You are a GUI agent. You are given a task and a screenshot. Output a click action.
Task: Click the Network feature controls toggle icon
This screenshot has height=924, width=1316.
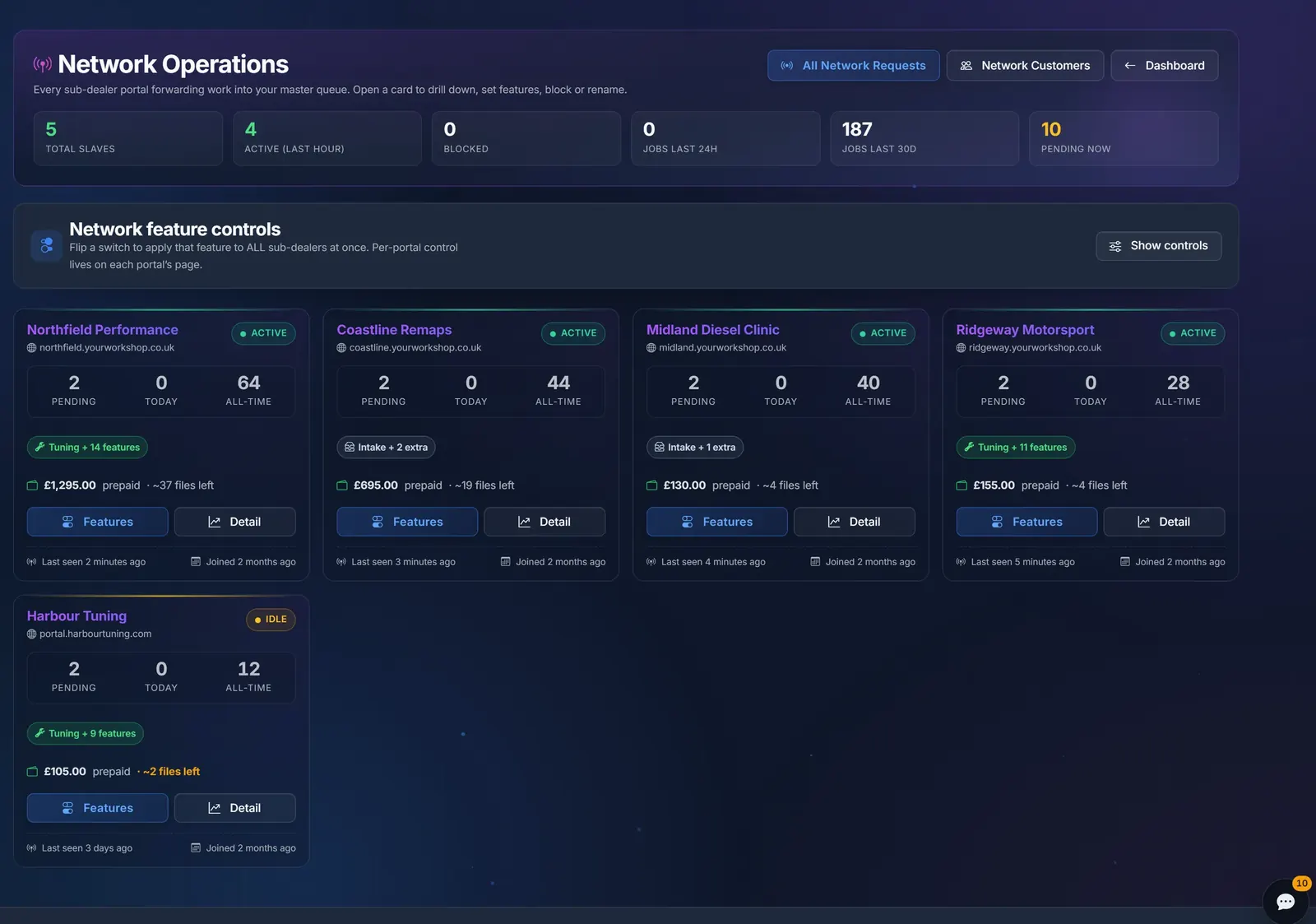click(46, 245)
